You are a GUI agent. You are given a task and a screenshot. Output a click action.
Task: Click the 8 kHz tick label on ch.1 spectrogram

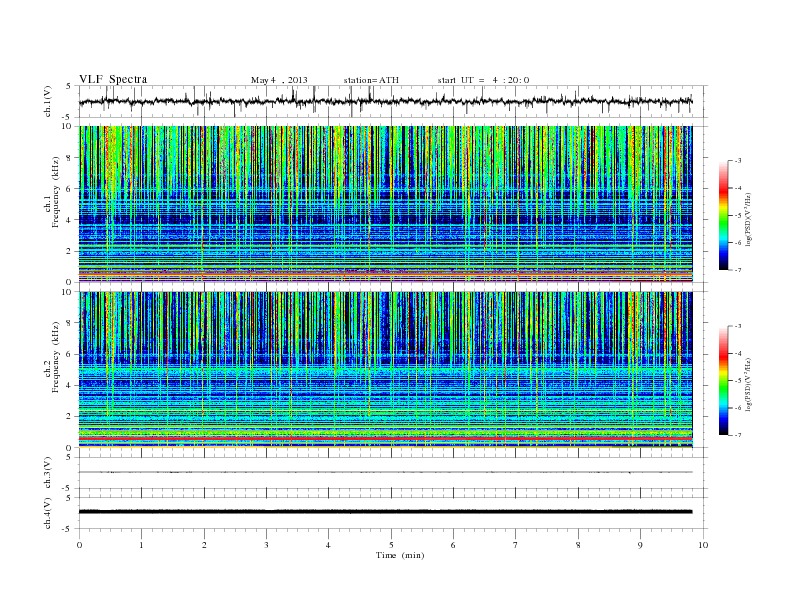[70, 158]
